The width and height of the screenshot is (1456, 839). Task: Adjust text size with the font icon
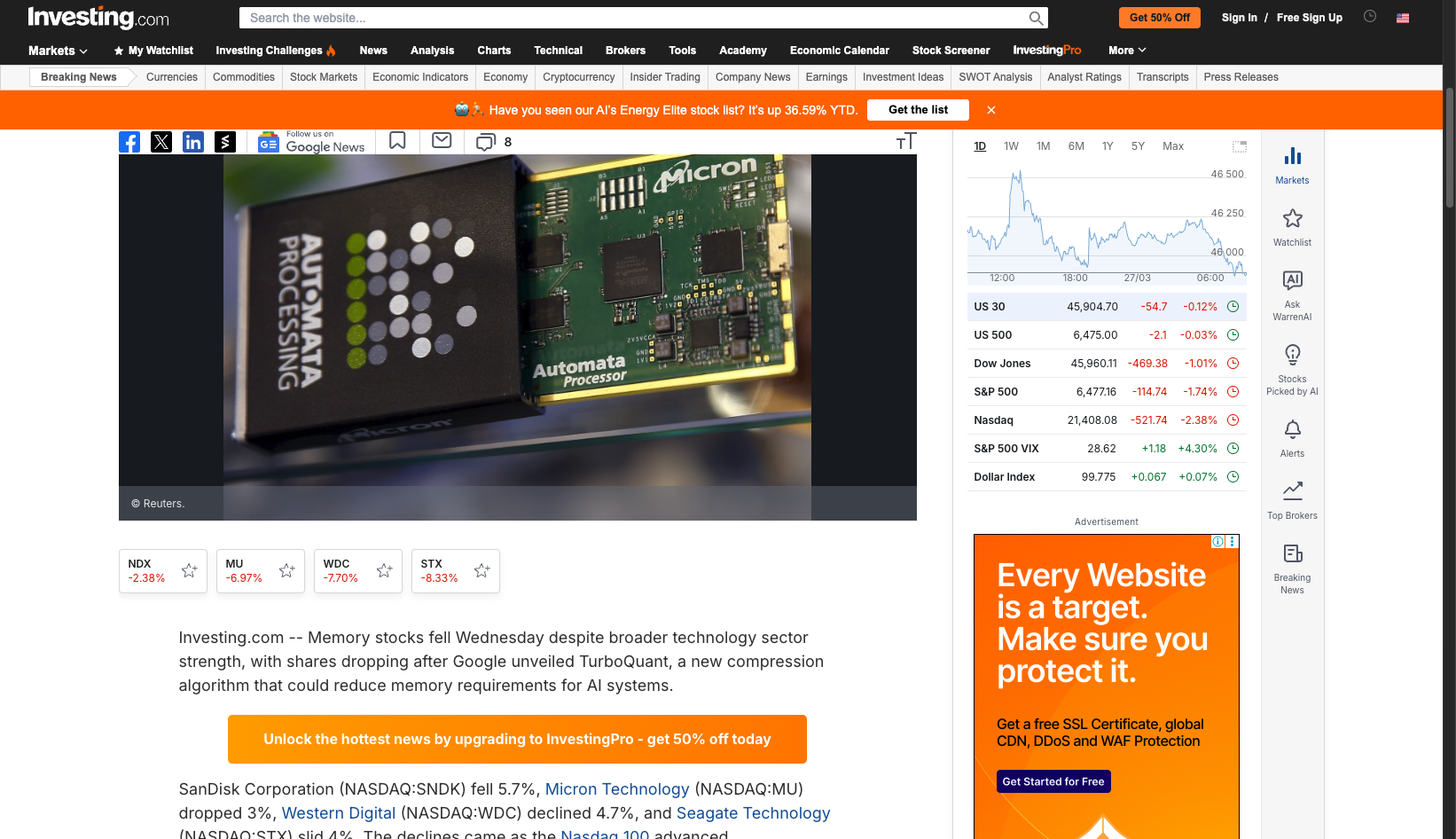tap(905, 142)
